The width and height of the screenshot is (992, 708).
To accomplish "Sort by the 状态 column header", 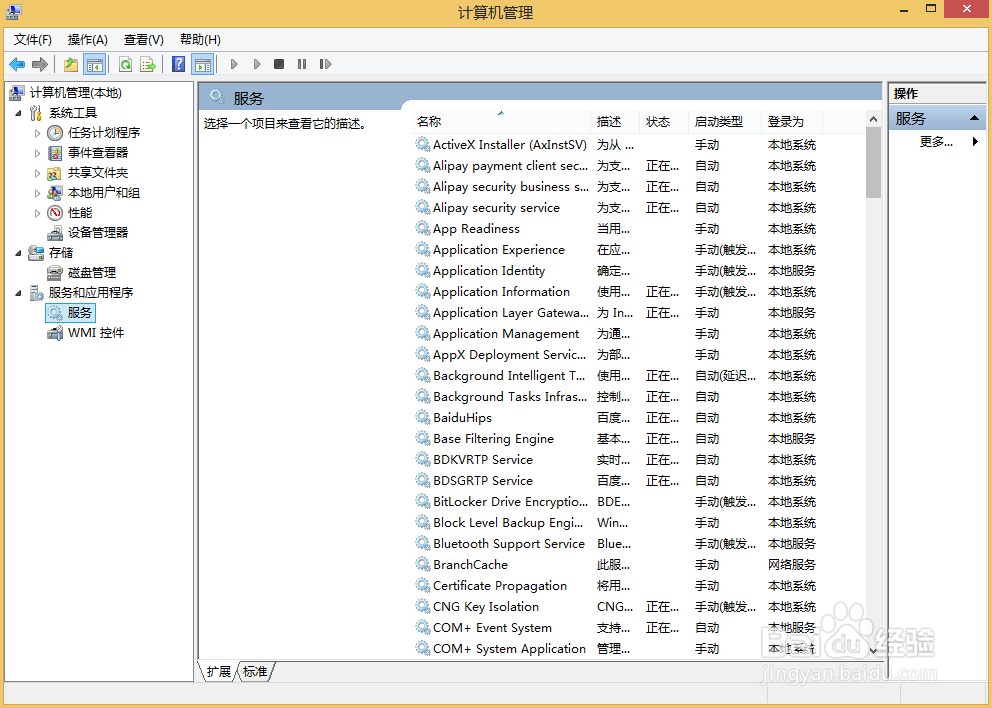I will 664,121.
